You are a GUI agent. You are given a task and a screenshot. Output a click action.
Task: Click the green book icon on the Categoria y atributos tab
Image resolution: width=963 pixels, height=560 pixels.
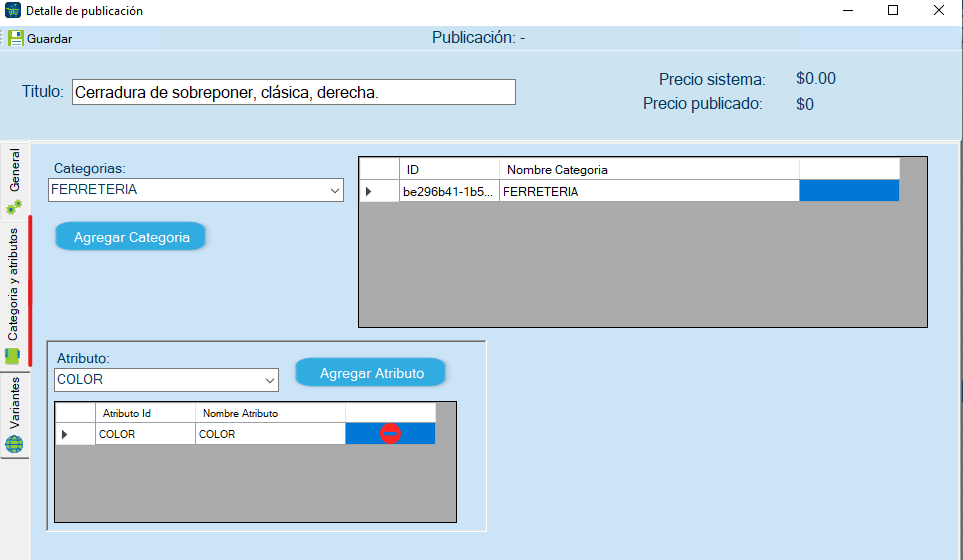coord(12,356)
